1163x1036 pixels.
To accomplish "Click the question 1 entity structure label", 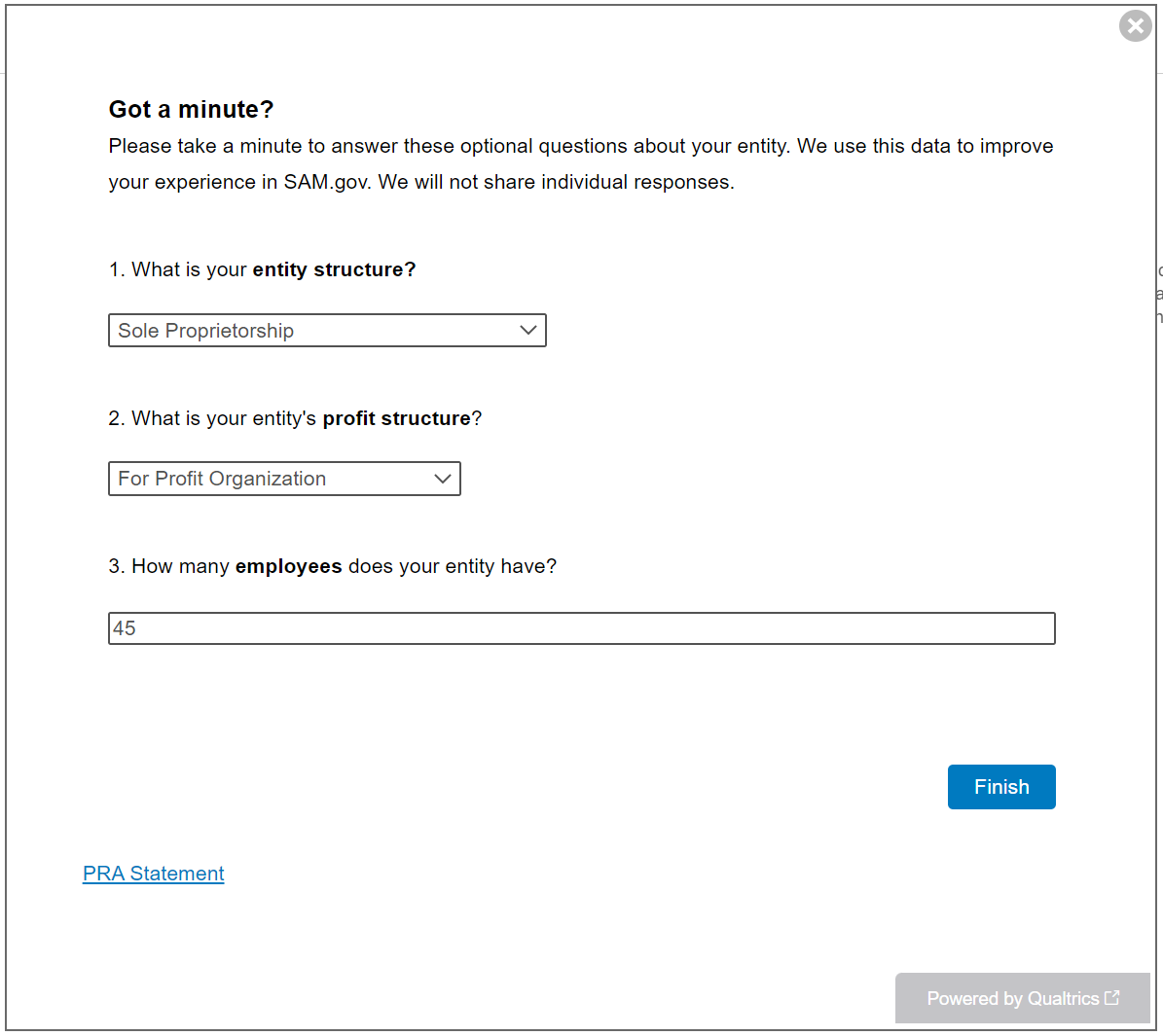I will click(x=262, y=269).
